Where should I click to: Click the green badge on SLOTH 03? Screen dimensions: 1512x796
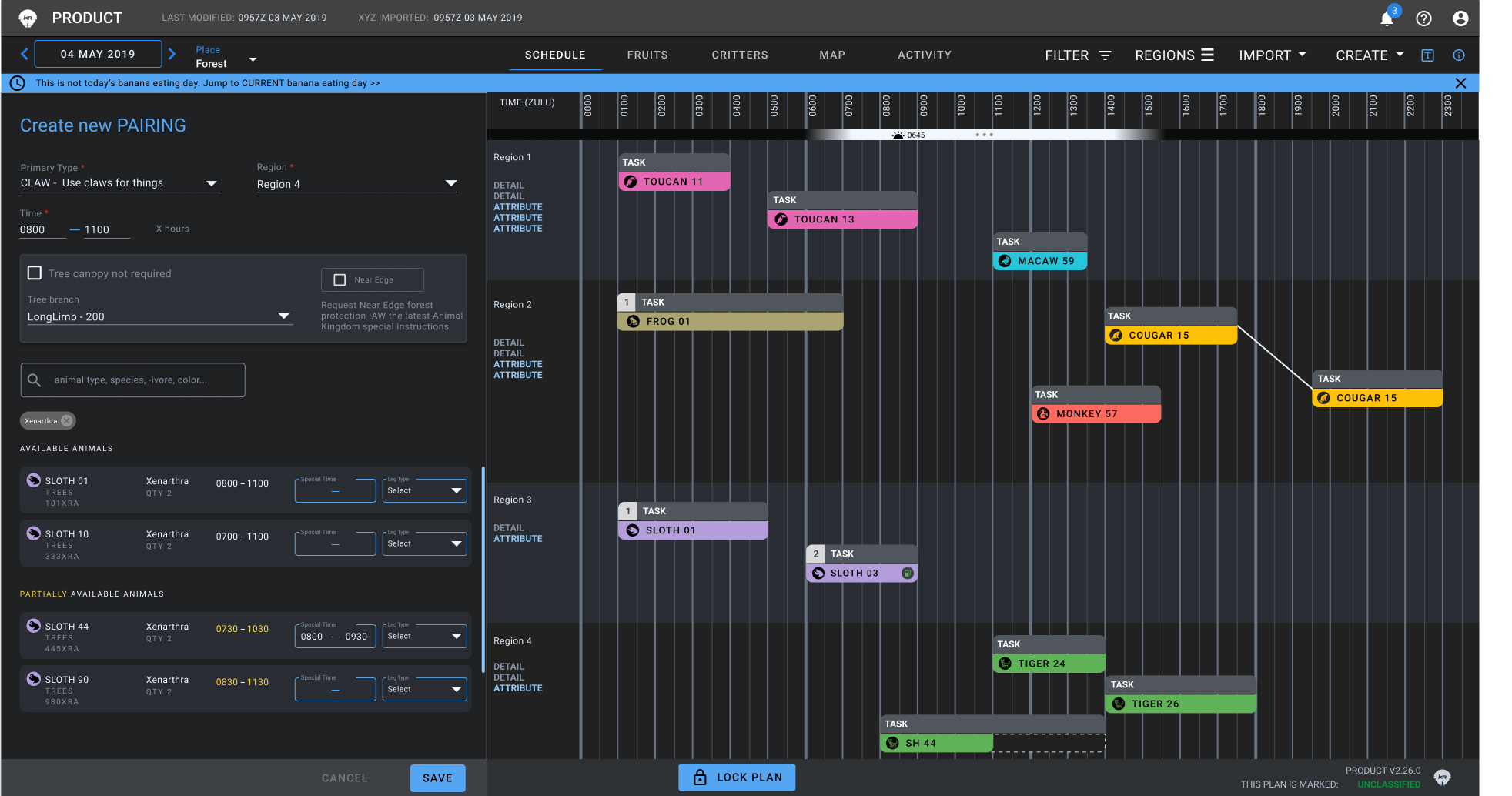(907, 574)
